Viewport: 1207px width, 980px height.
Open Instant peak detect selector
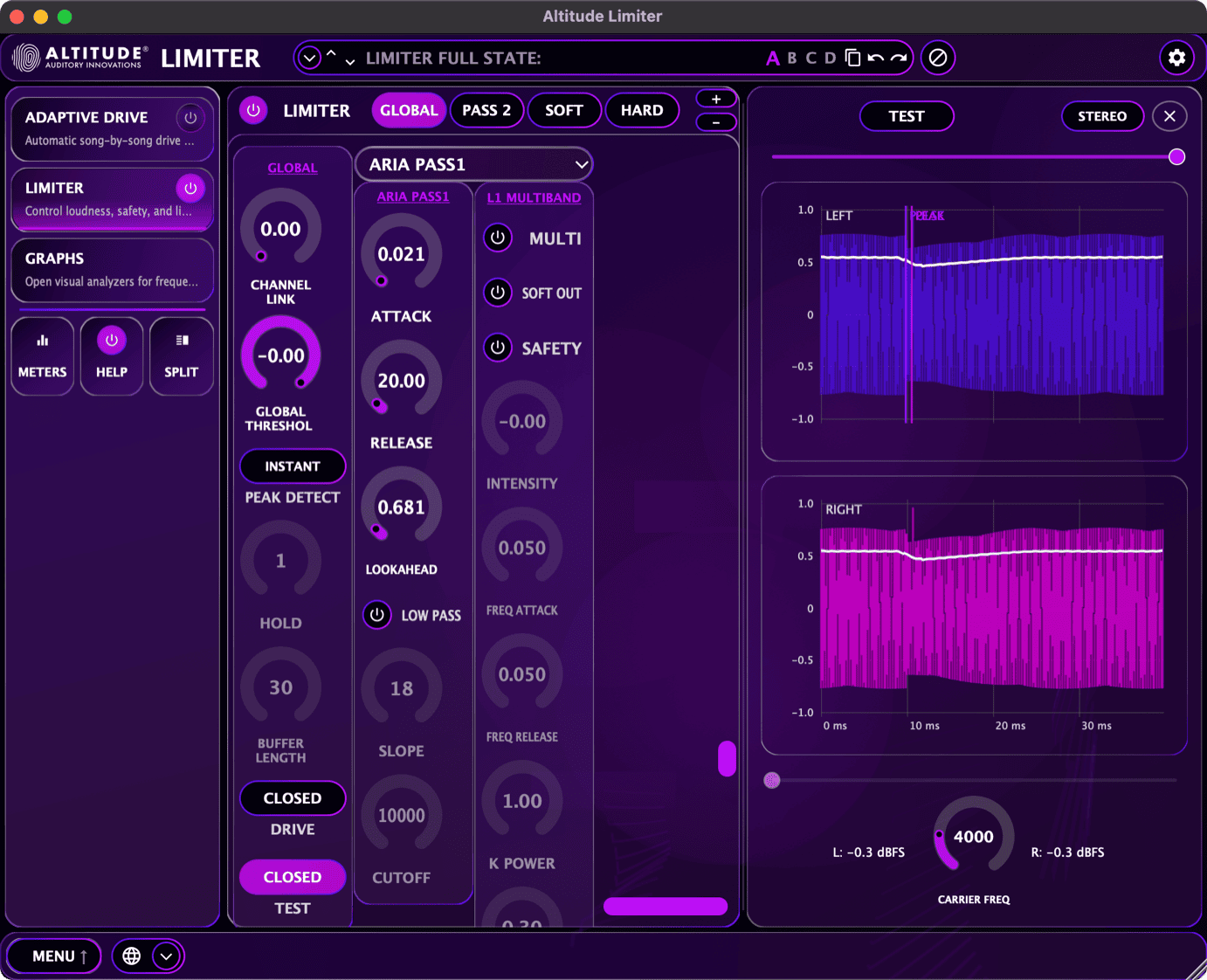(293, 466)
